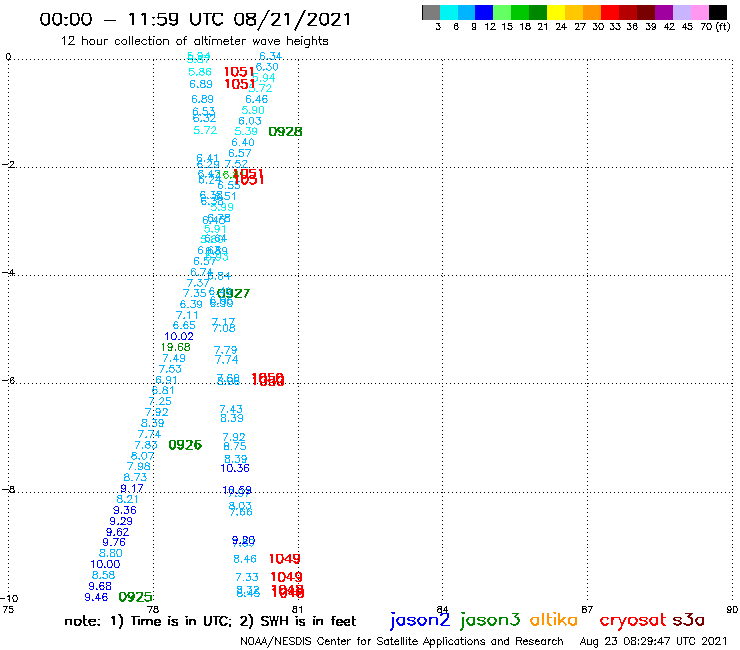Click the 8.46 wave height value
This screenshot has height=650, width=740.
pos(245,559)
